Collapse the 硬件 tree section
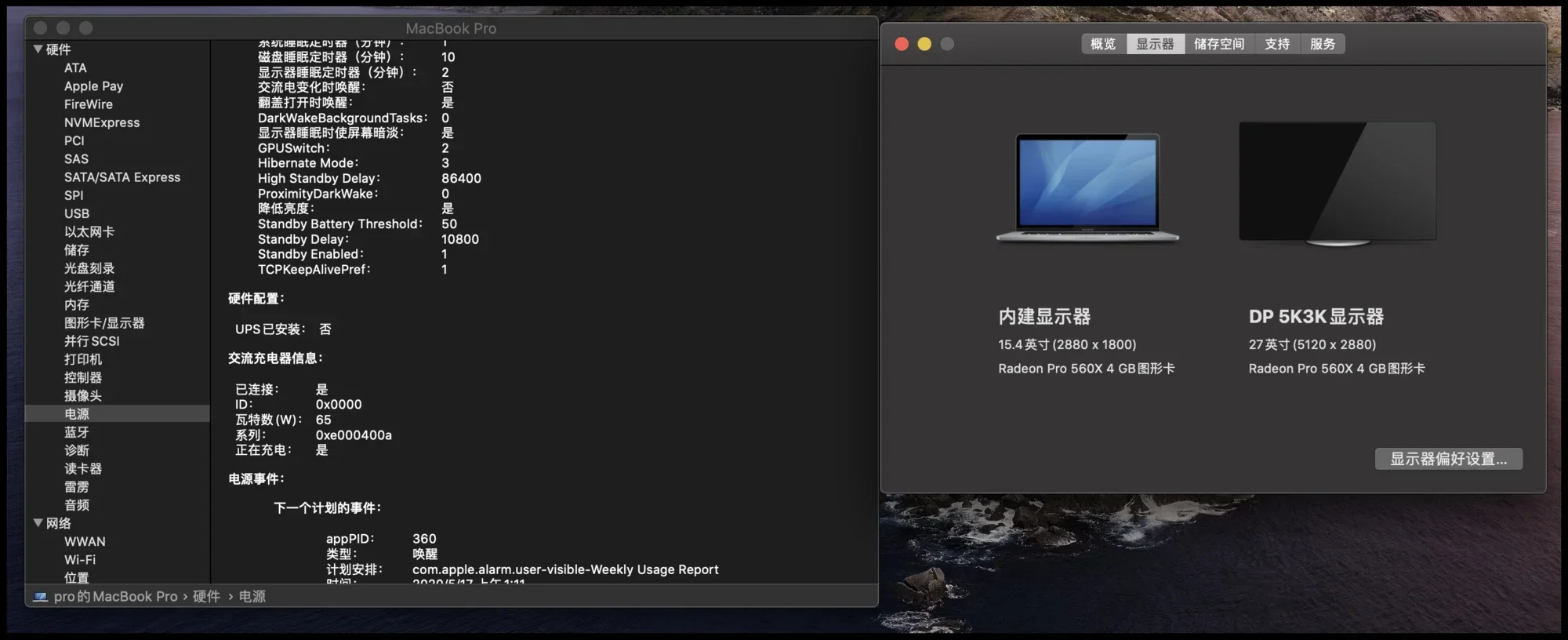The width and height of the screenshot is (1568, 640). (38, 49)
